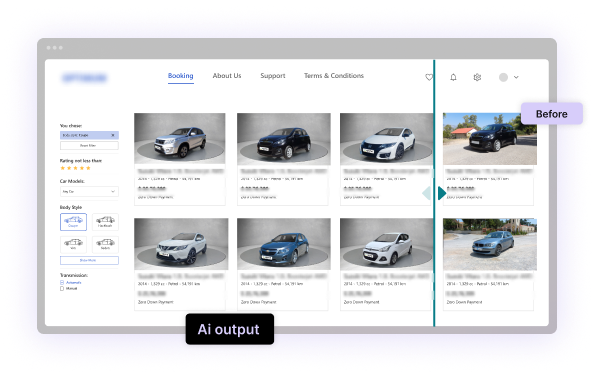Go to the Support tab
Screen dimensions: 594x374
coord(273,76)
